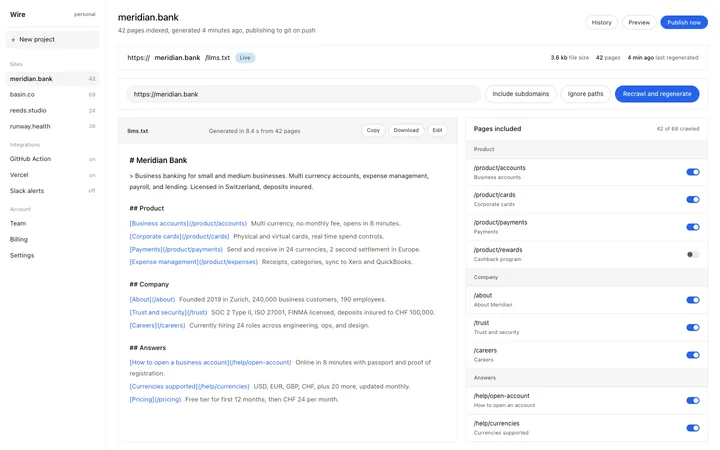Viewport: 720px width, 450px height.
Task: Open the runway.health site
Action: pos(52,126)
